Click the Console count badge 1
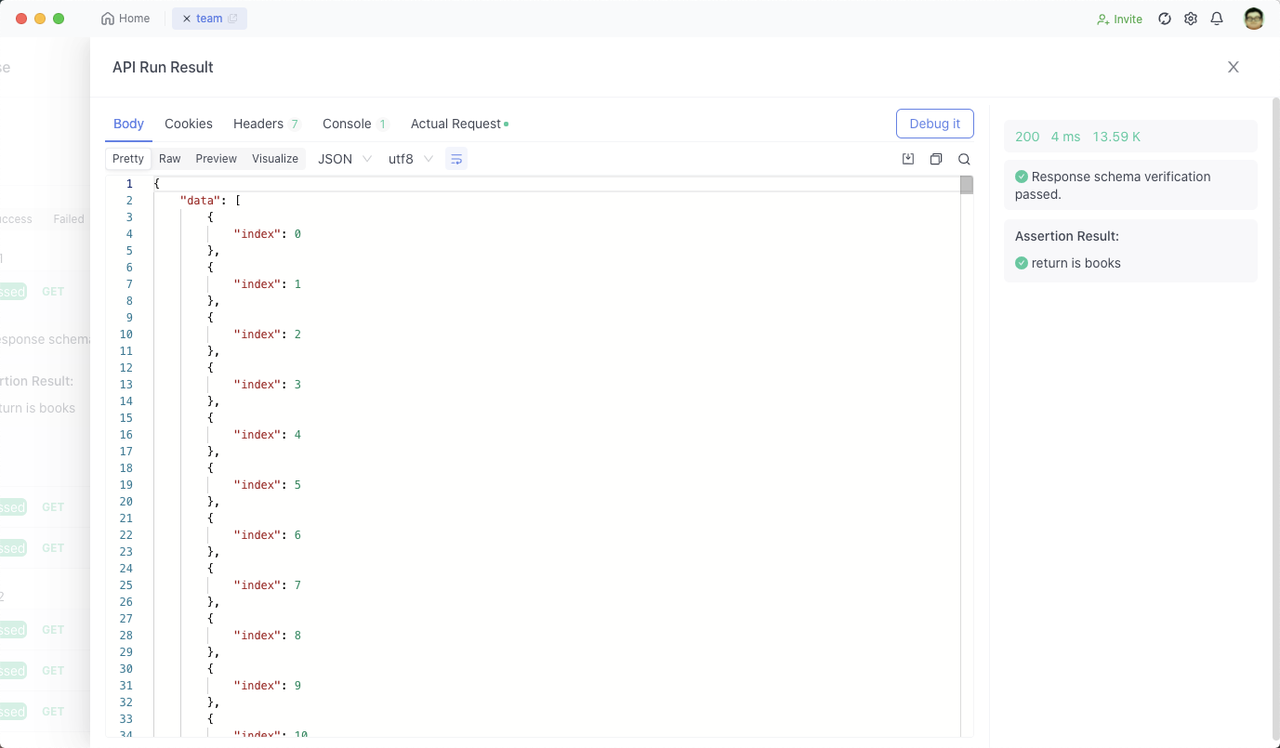The height and width of the screenshot is (748, 1280). (x=383, y=124)
